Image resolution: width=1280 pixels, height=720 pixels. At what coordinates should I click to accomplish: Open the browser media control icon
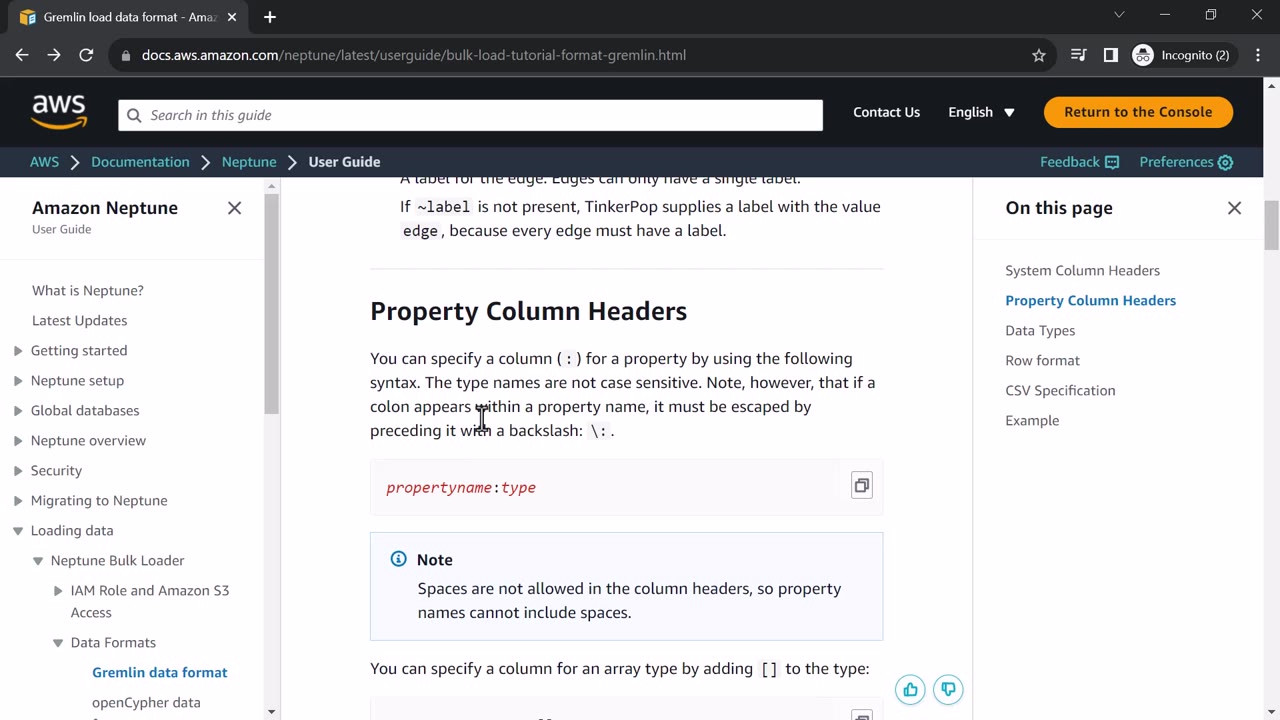pyautogui.click(x=1078, y=55)
